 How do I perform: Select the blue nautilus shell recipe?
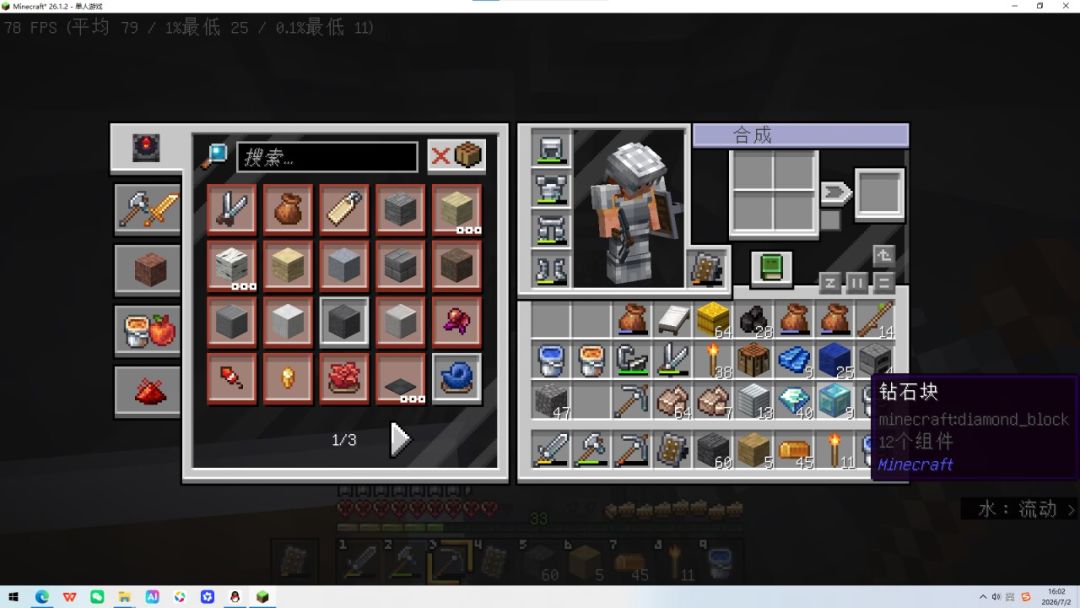point(457,379)
